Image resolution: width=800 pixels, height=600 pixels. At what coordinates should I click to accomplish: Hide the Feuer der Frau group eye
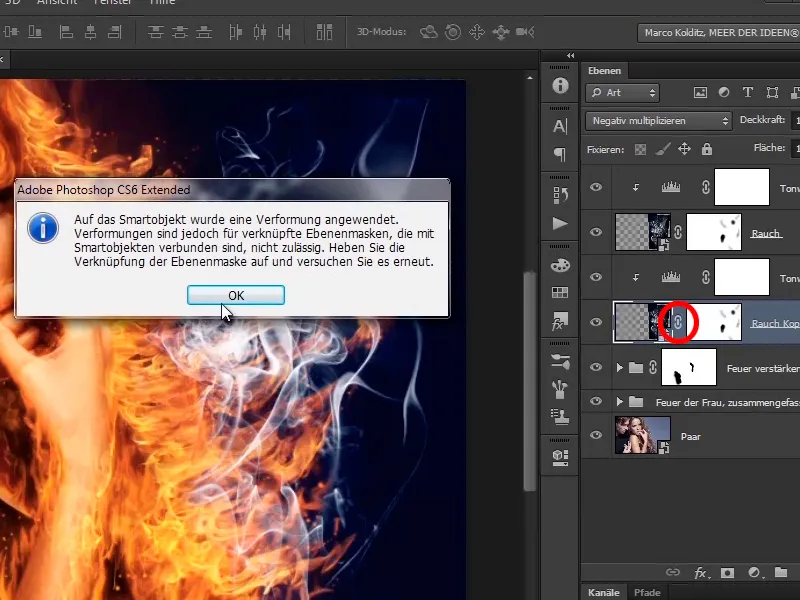(x=595, y=402)
